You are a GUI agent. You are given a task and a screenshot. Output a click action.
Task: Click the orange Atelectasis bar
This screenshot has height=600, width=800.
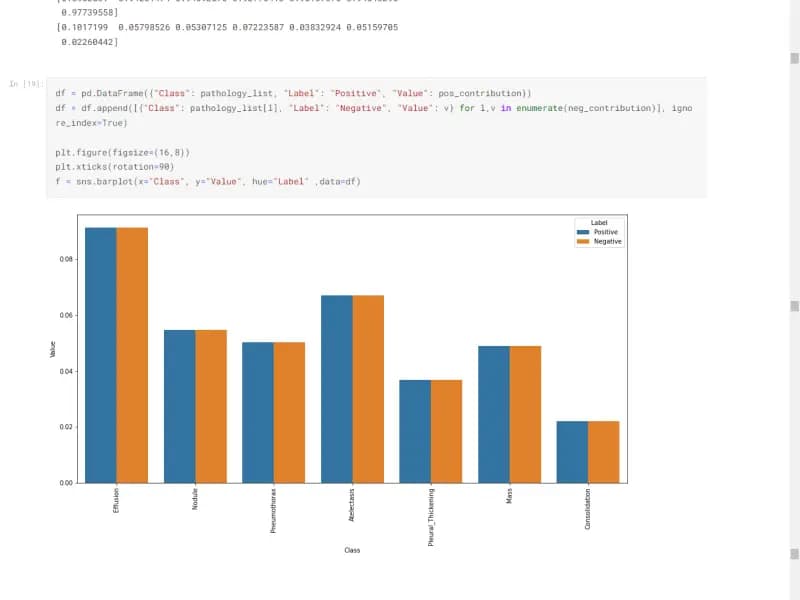(x=368, y=388)
